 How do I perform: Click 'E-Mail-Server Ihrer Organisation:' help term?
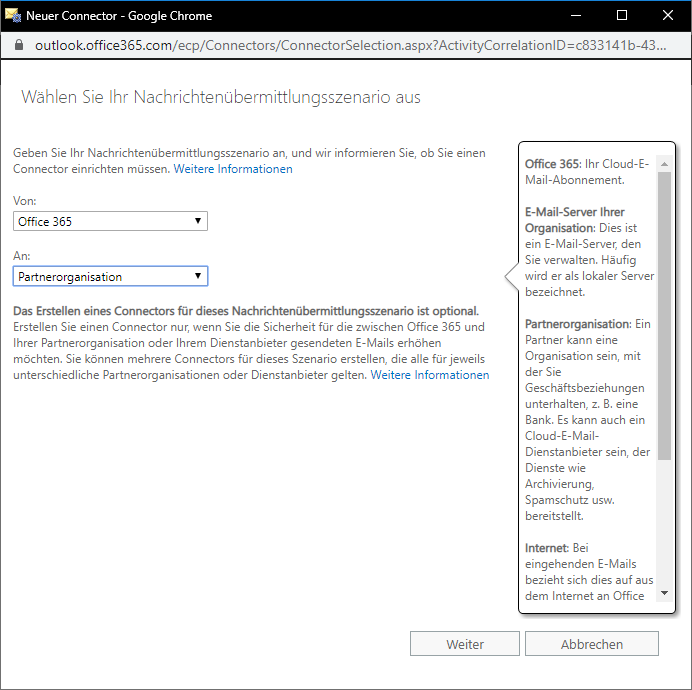click(x=575, y=220)
